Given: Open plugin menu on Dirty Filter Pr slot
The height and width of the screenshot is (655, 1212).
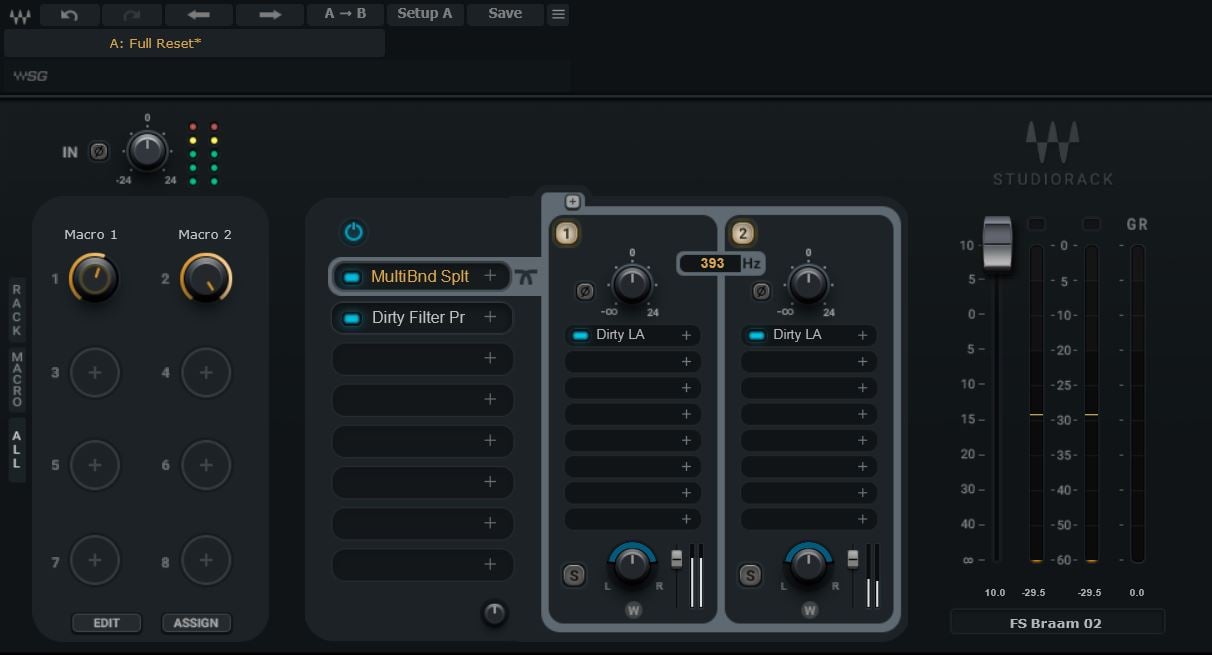Looking at the screenshot, I should (x=490, y=317).
